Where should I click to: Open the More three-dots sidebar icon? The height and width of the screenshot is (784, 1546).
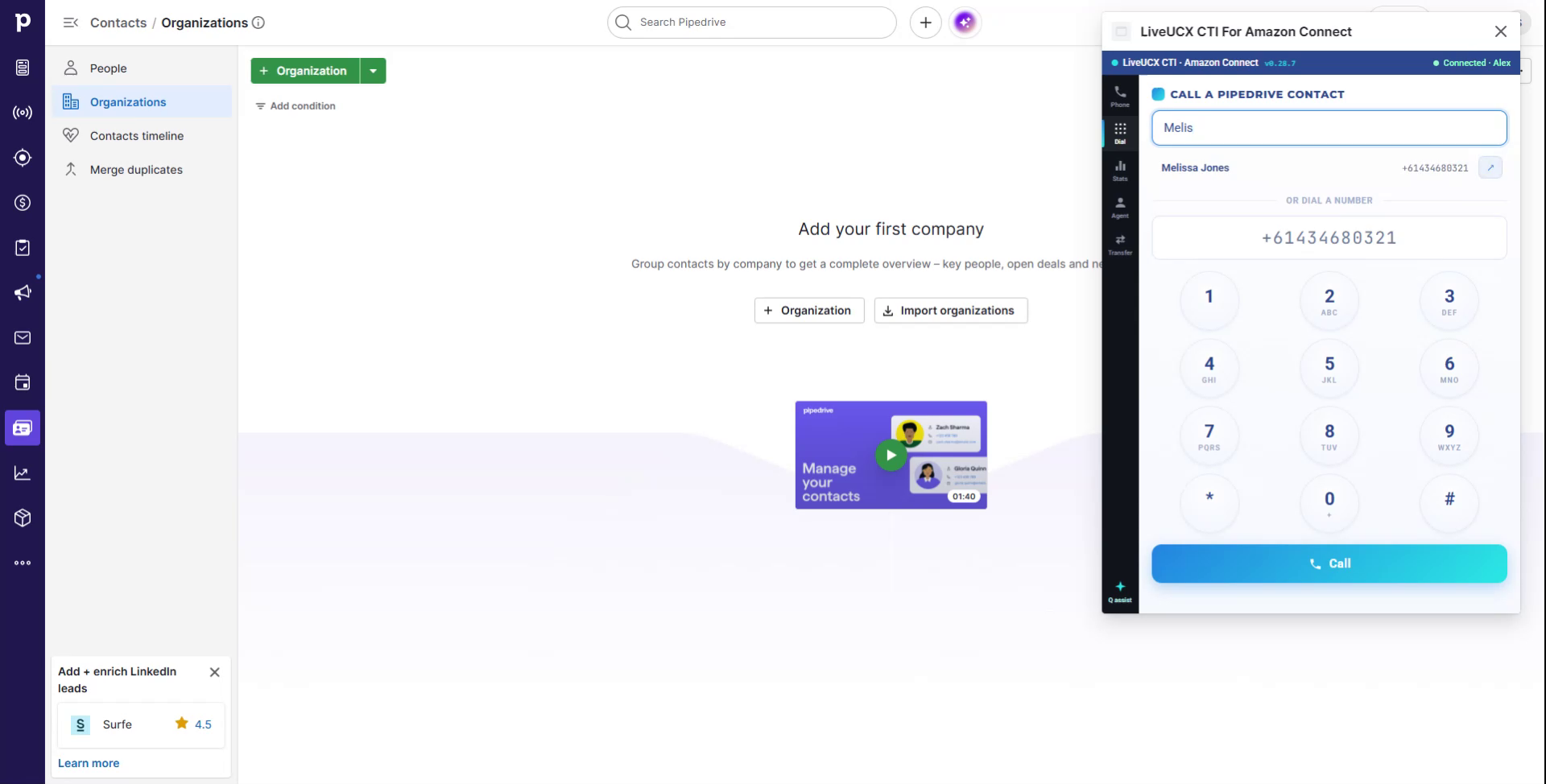(23, 563)
